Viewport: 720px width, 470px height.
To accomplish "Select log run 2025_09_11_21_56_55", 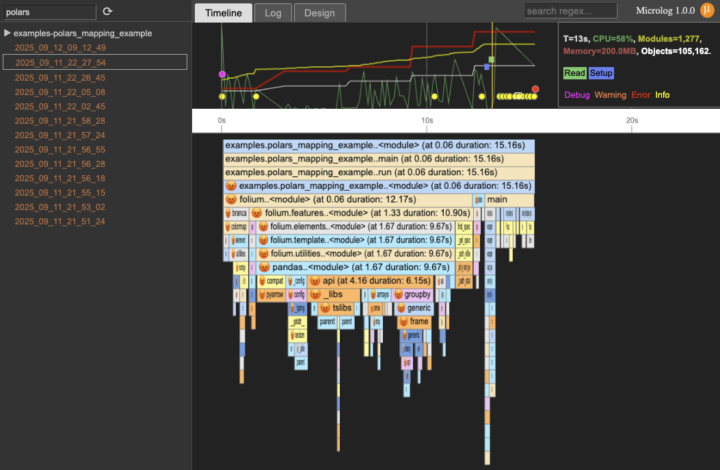I will click(60, 150).
